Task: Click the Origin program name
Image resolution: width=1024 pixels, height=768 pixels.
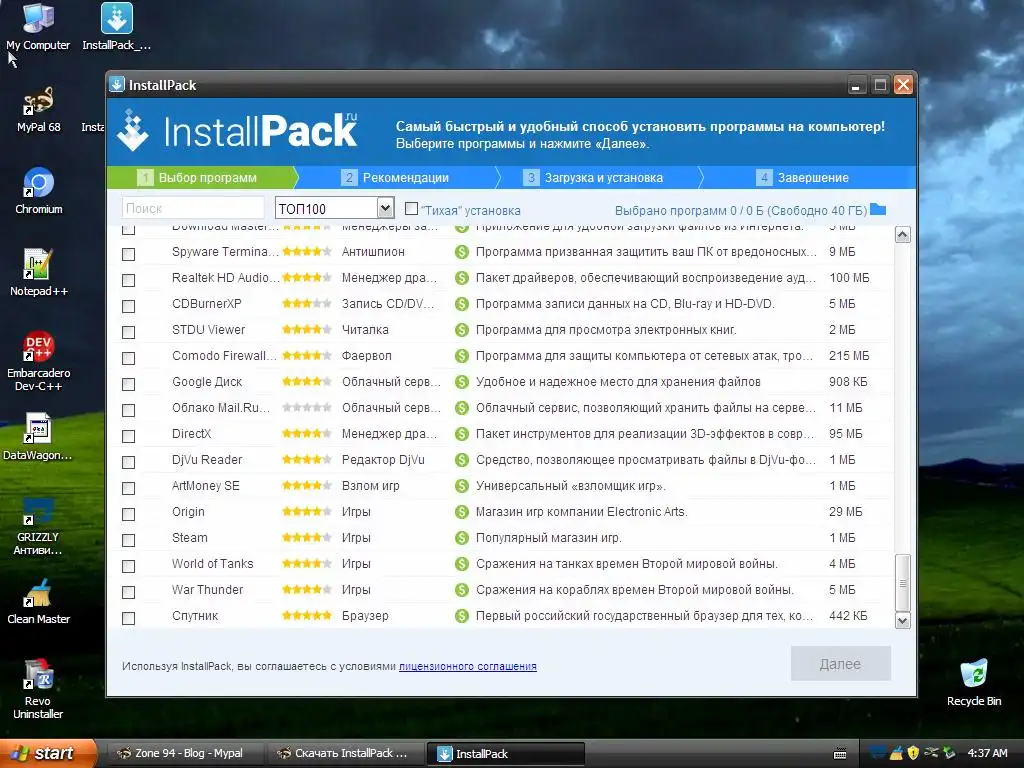Action: click(x=188, y=512)
